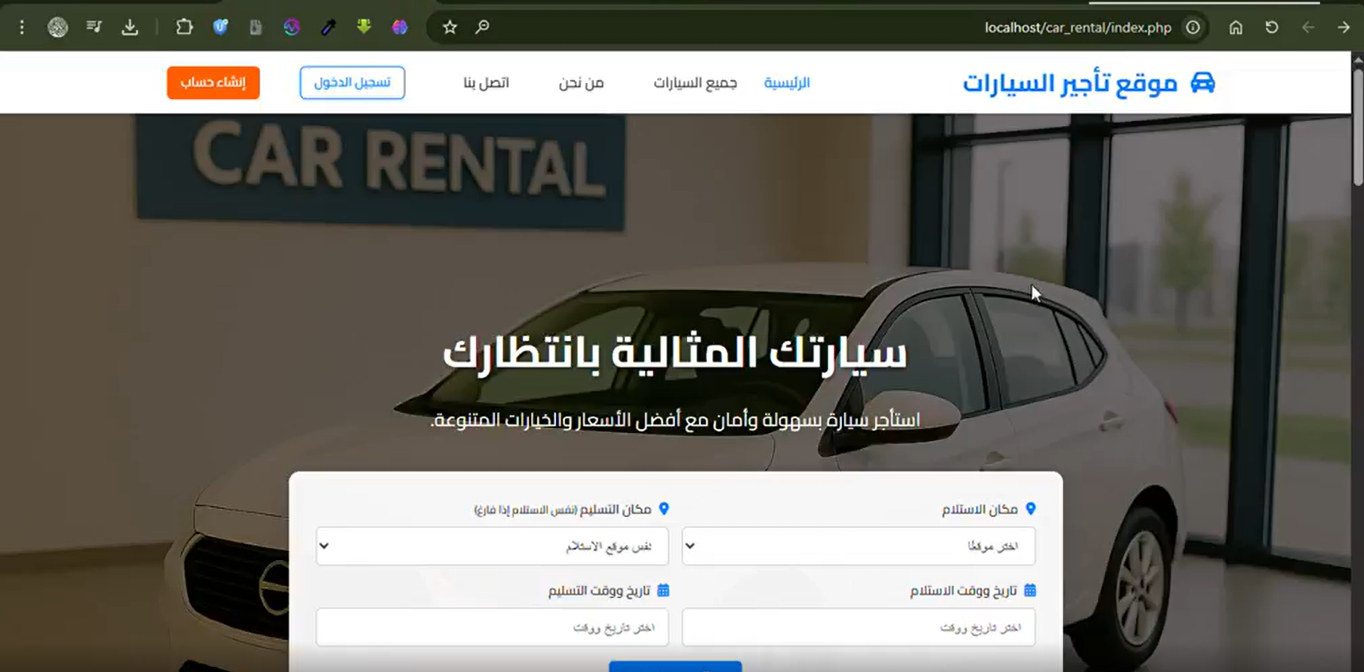Click the map pin icon beside مكان الاستلام
Viewport: 1364px width, 672px height.
tap(1031, 509)
